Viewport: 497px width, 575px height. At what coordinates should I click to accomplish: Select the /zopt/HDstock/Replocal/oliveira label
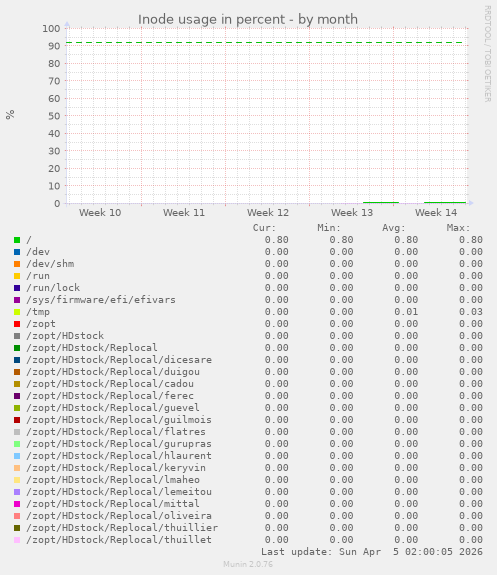click(x=119, y=516)
